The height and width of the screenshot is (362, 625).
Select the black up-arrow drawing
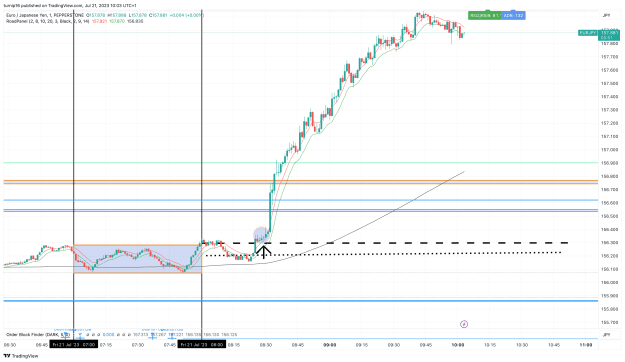pos(263,252)
